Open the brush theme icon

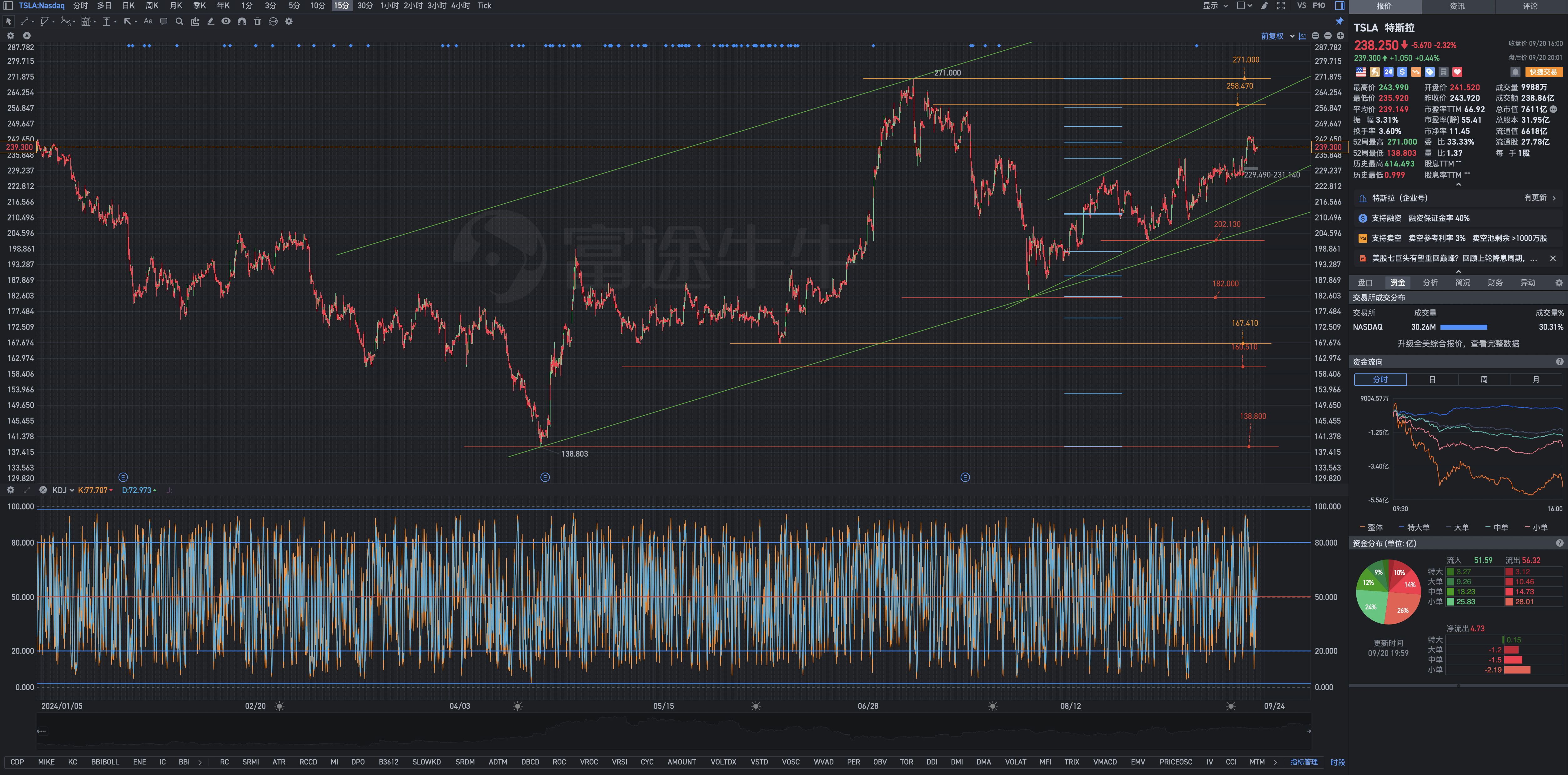[1264, 6]
